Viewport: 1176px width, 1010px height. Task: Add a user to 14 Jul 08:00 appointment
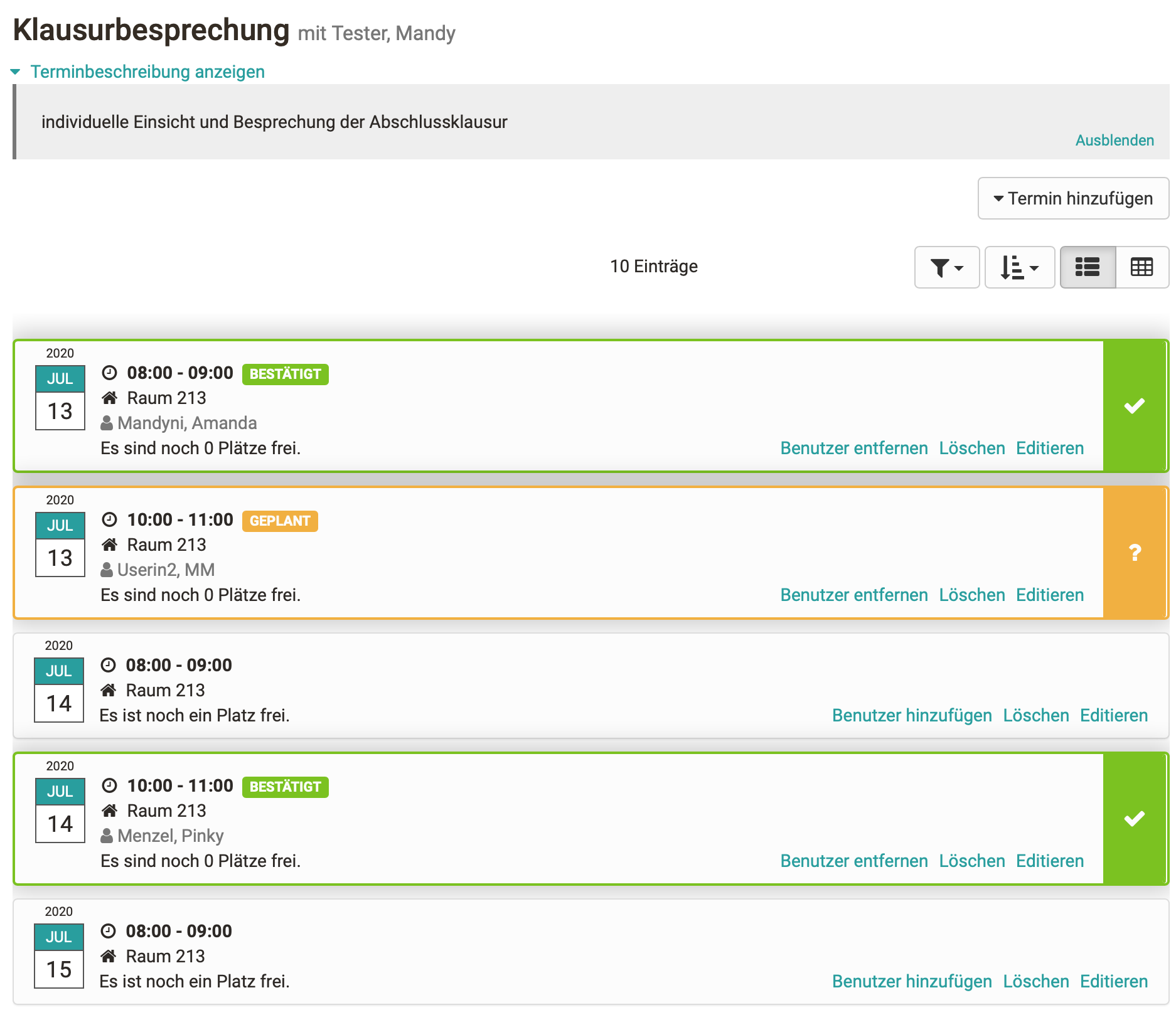912,715
